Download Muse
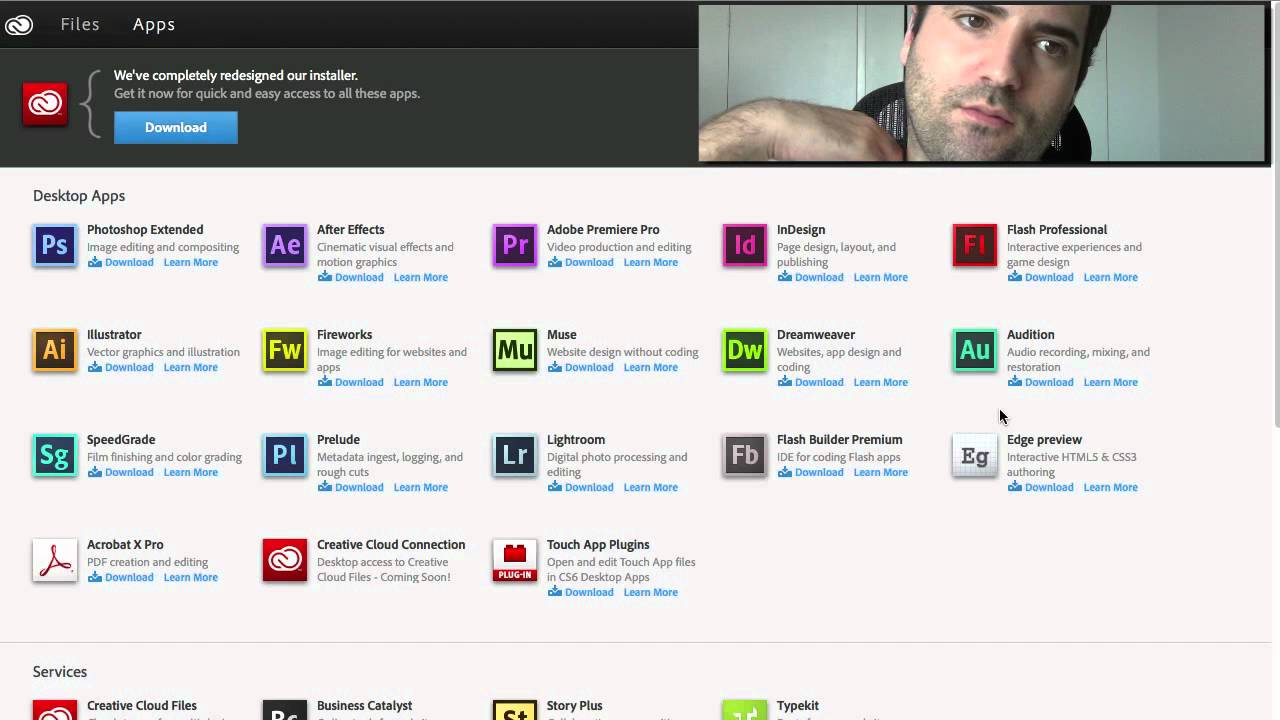The width and height of the screenshot is (1280, 720). click(581, 367)
